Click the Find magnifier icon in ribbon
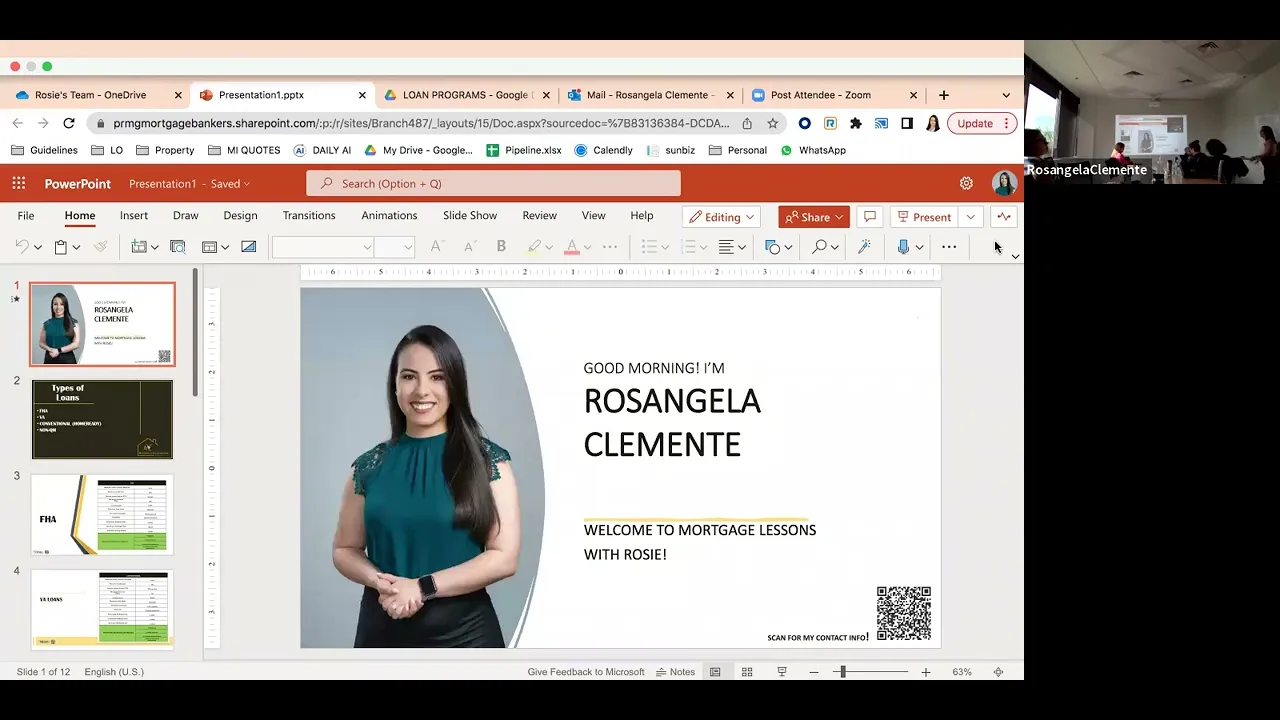The height and width of the screenshot is (720, 1280). tap(819, 247)
